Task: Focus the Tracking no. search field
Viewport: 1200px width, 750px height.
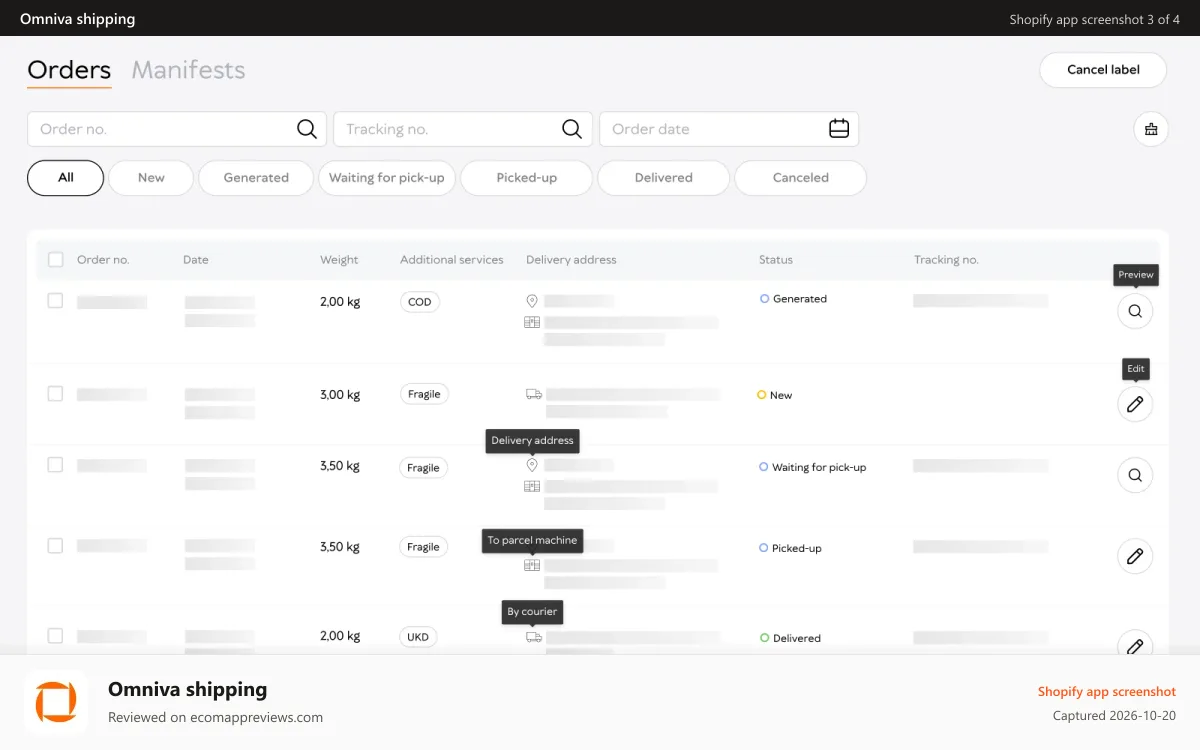Action: coord(463,129)
